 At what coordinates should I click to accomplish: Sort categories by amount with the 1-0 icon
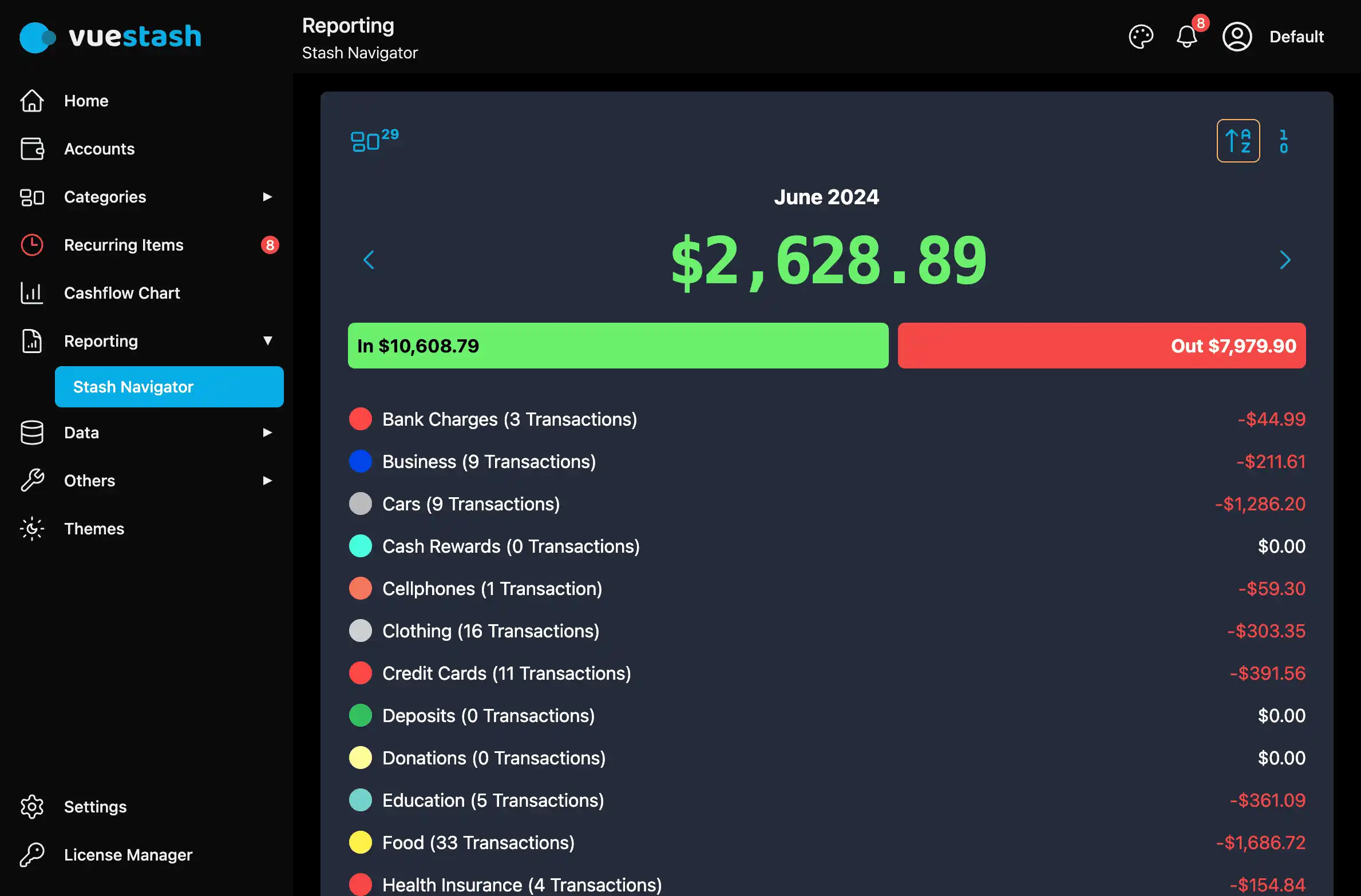(1283, 140)
